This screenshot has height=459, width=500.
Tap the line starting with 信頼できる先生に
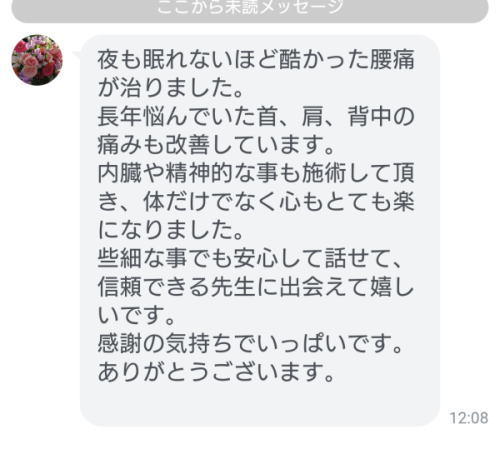click(x=256, y=287)
